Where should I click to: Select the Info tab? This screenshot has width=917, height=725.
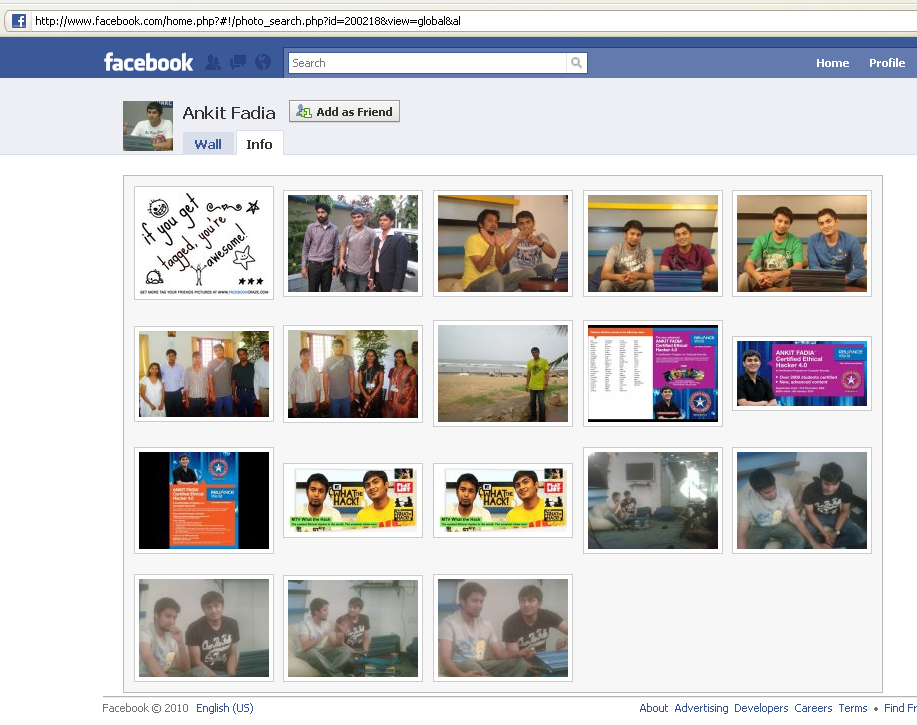pos(259,144)
